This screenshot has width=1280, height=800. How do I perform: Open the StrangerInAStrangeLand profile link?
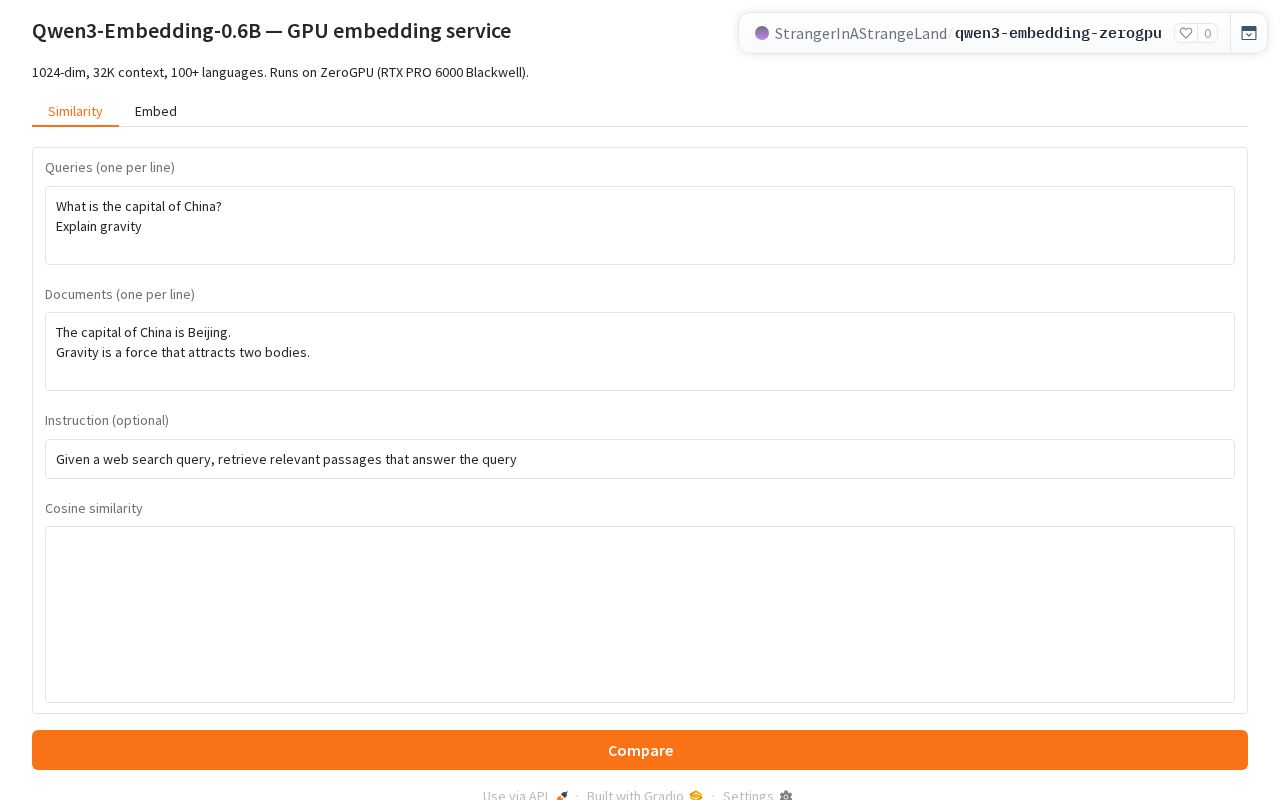tap(861, 33)
